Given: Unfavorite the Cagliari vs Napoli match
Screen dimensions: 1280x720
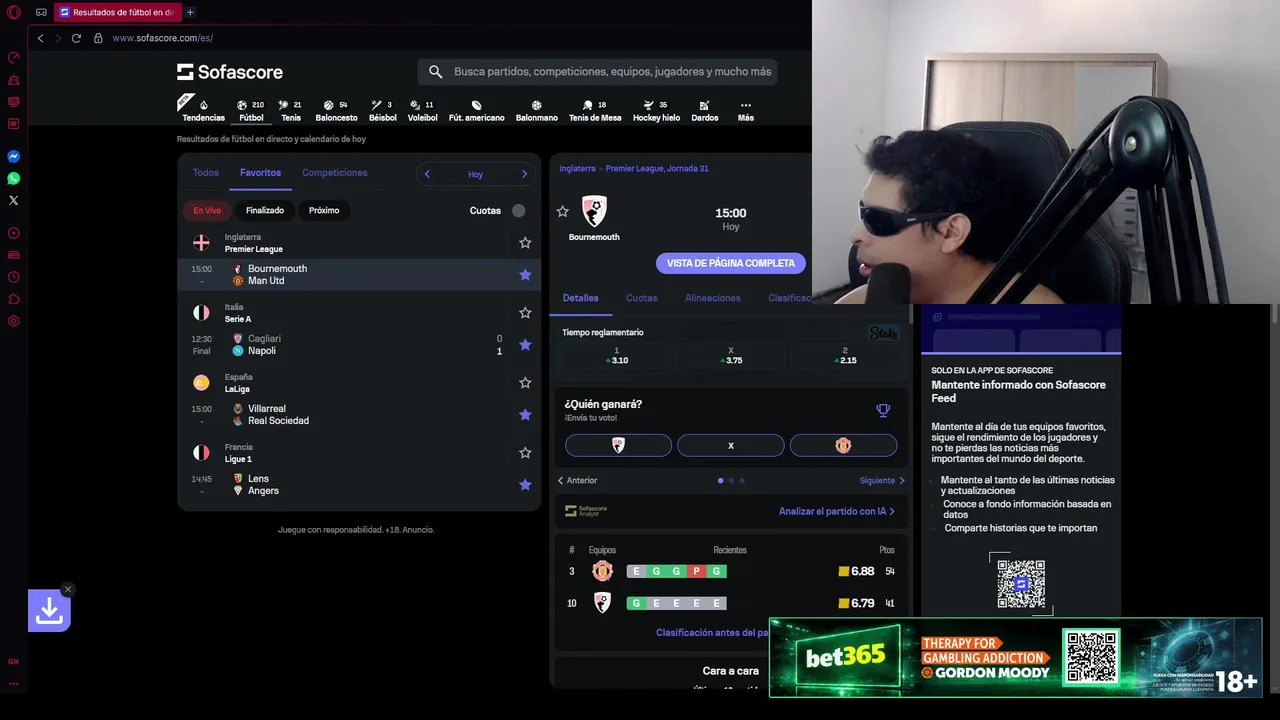Looking at the screenshot, I should [x=525, y=345].
